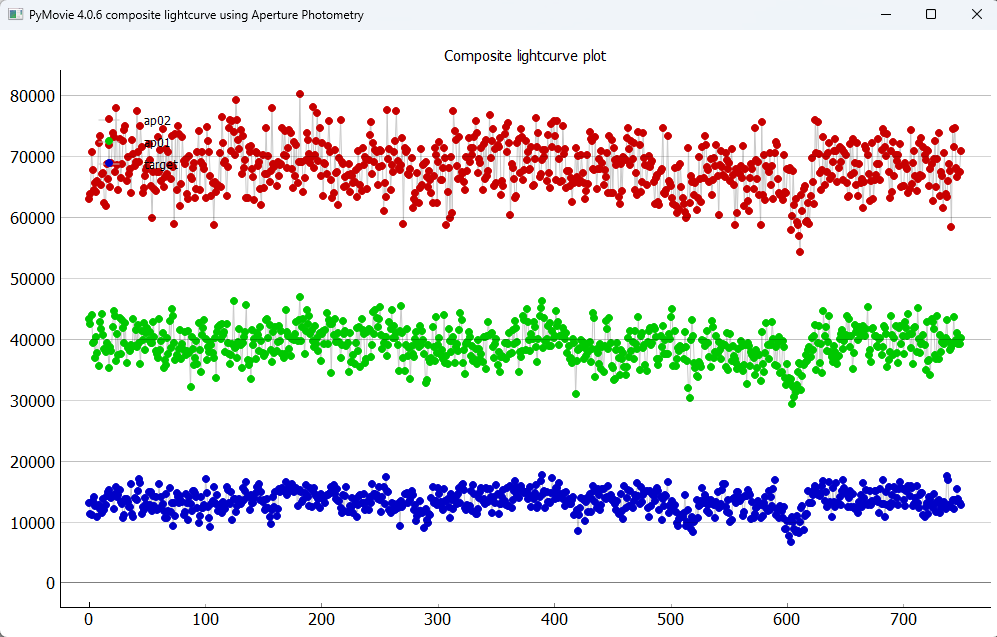Select the ap02 legend label
This screenshot has height=637, width=997.
point(157,120)
